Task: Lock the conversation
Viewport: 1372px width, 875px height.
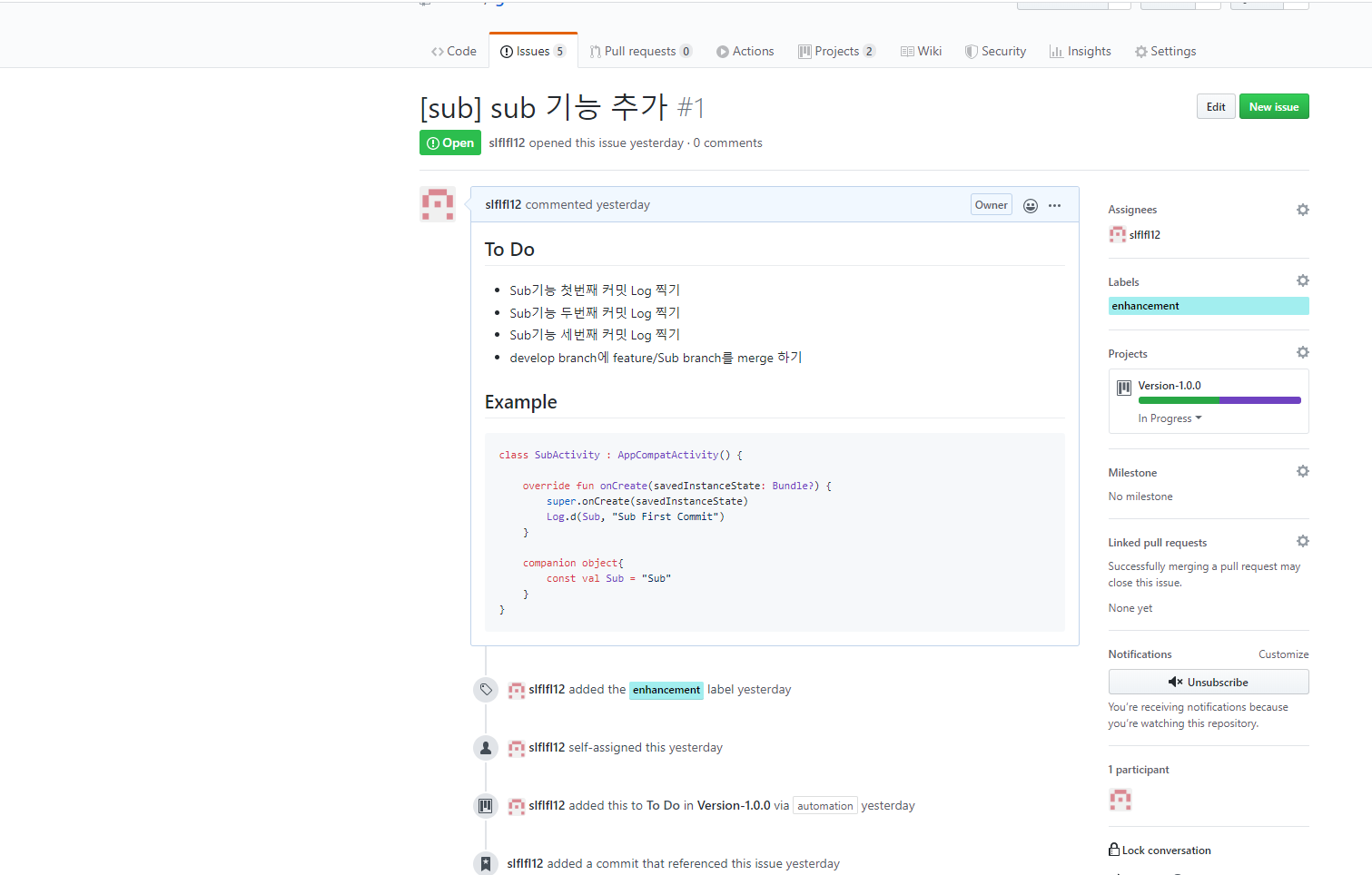Action: (x=1165, y=850)
